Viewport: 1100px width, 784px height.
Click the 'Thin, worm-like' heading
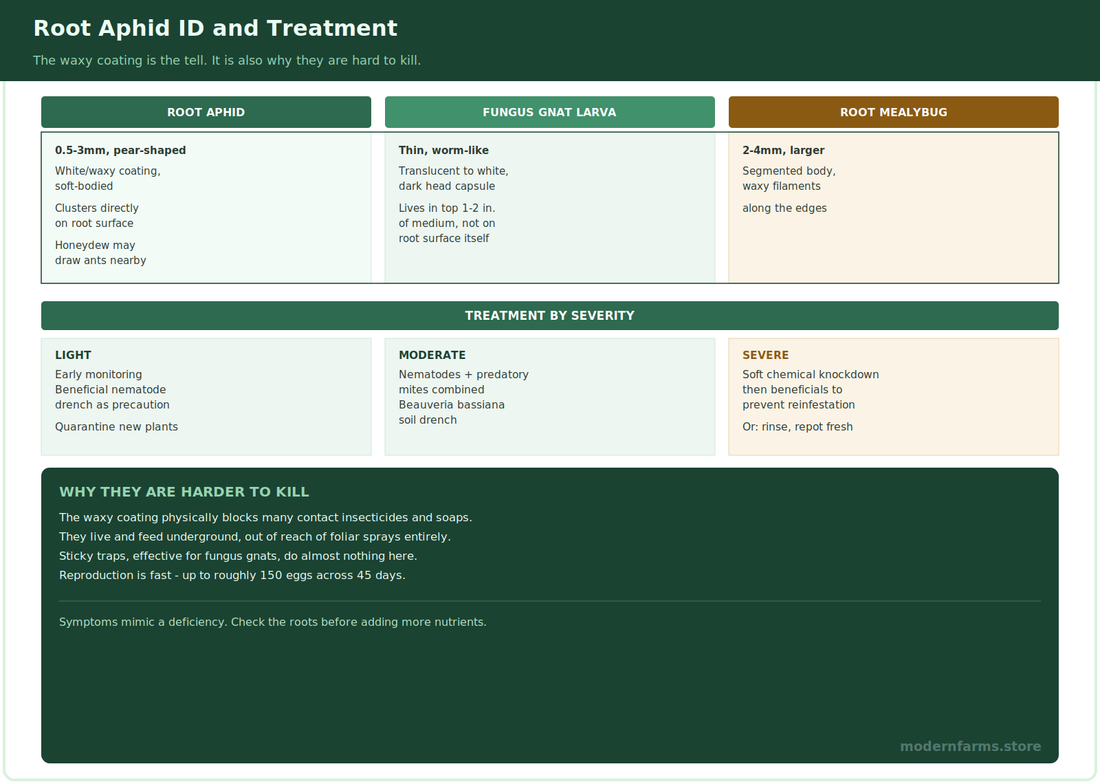pos(443,150)
